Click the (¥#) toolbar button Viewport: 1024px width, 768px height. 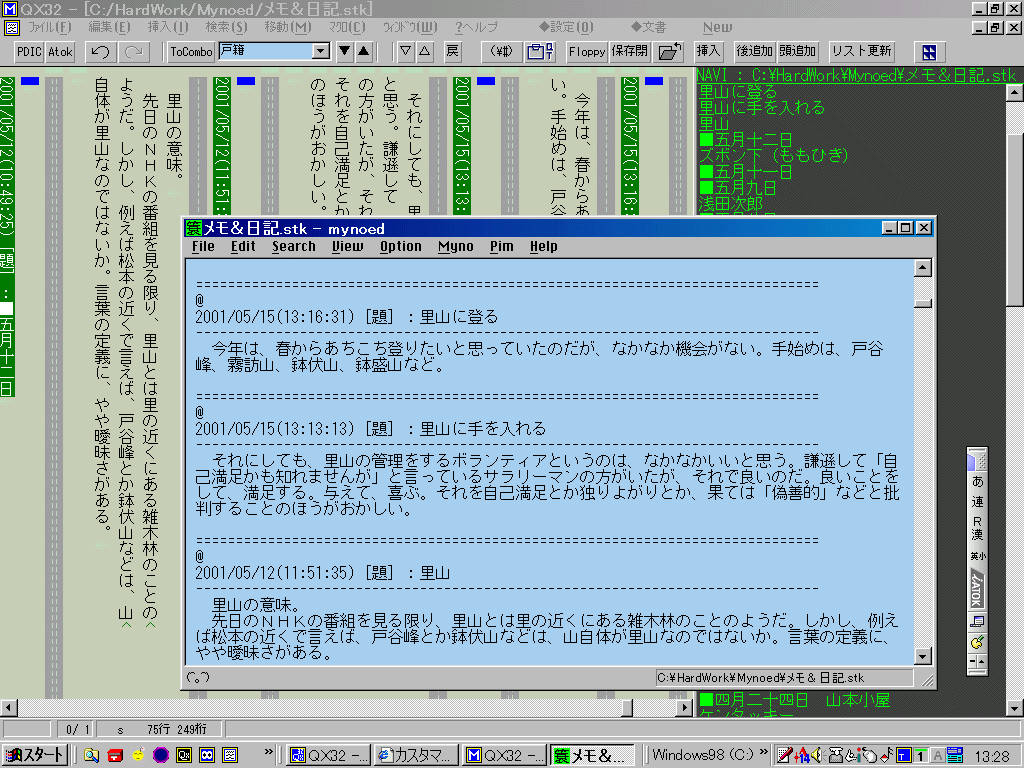click(x=501, y=52)
